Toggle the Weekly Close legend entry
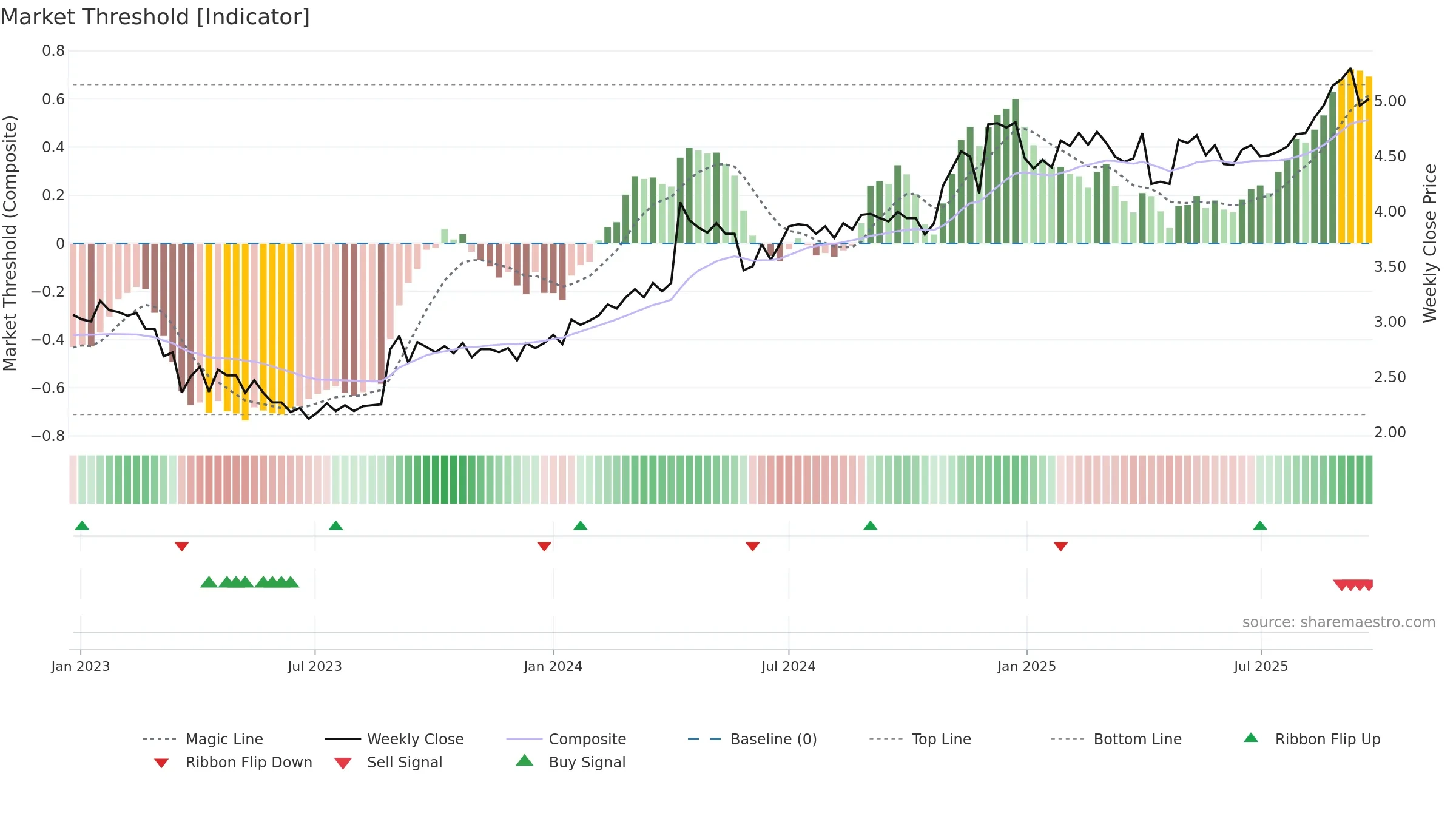 tap(394, 739)
